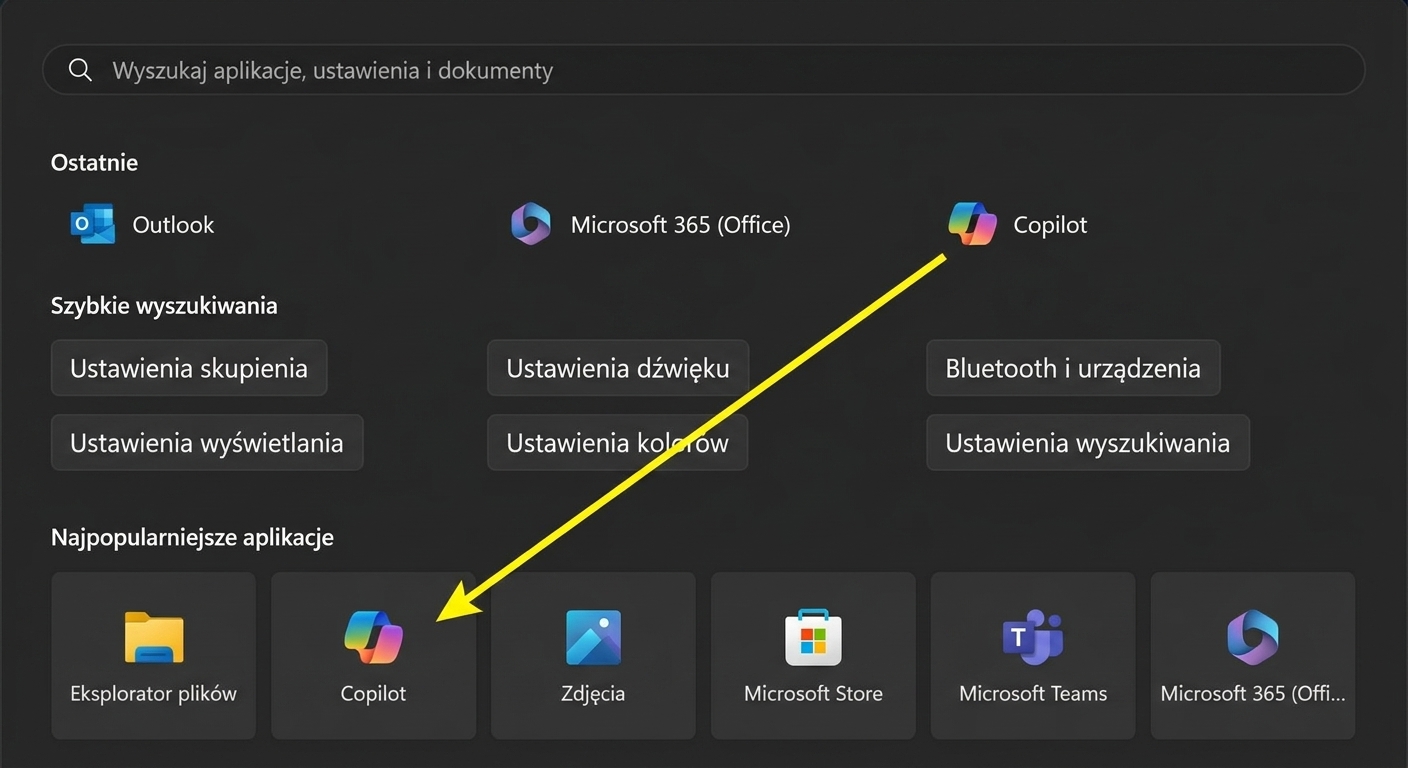Viewport: 1408px width, 768px height.
Task: Open Ustawienia wyświetlania quick search
Action: 207,443
